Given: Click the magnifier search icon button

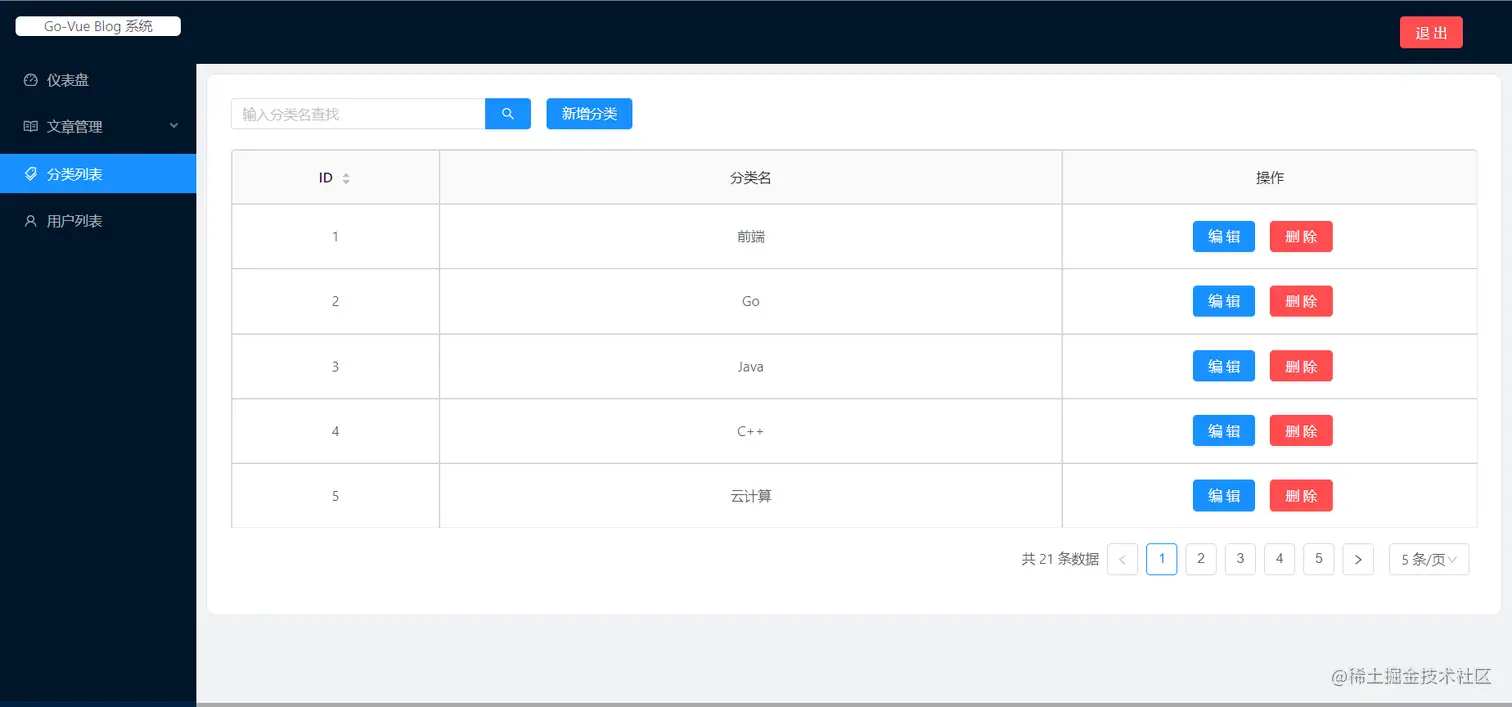Looking at the screenshot, I should point(508,114).
